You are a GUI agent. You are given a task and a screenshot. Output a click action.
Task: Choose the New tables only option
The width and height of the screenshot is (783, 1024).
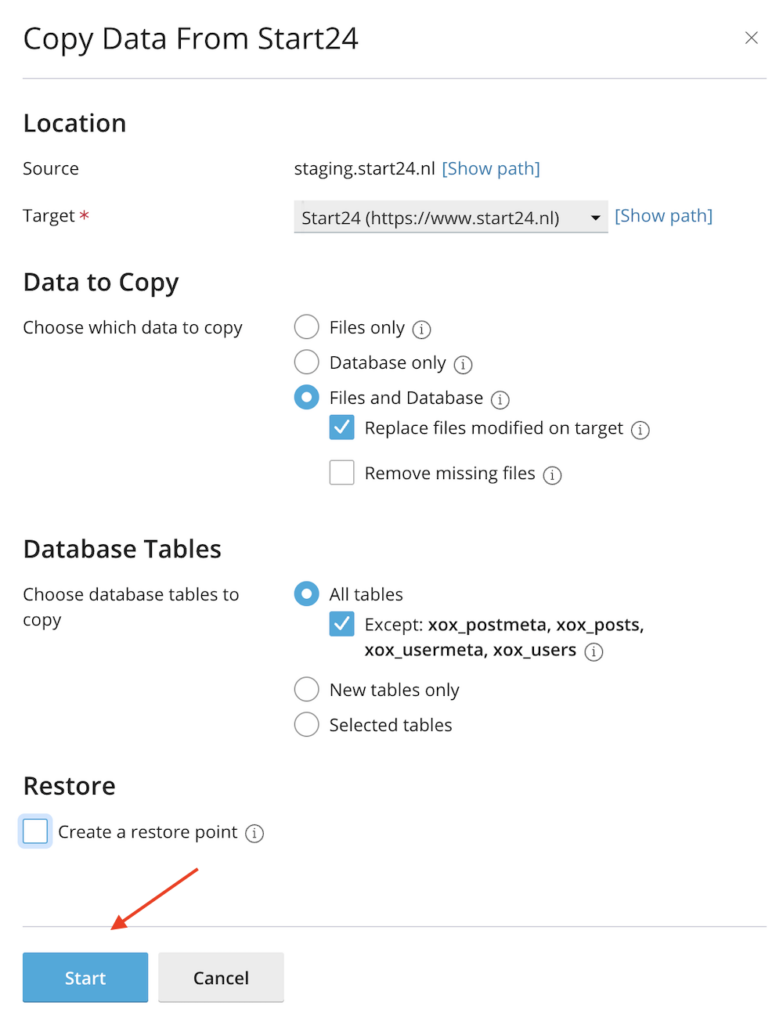[306, 689]
